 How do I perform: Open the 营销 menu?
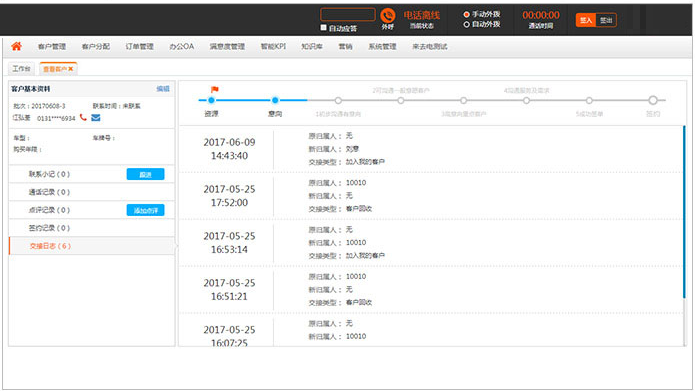click(x=345, y=47)
